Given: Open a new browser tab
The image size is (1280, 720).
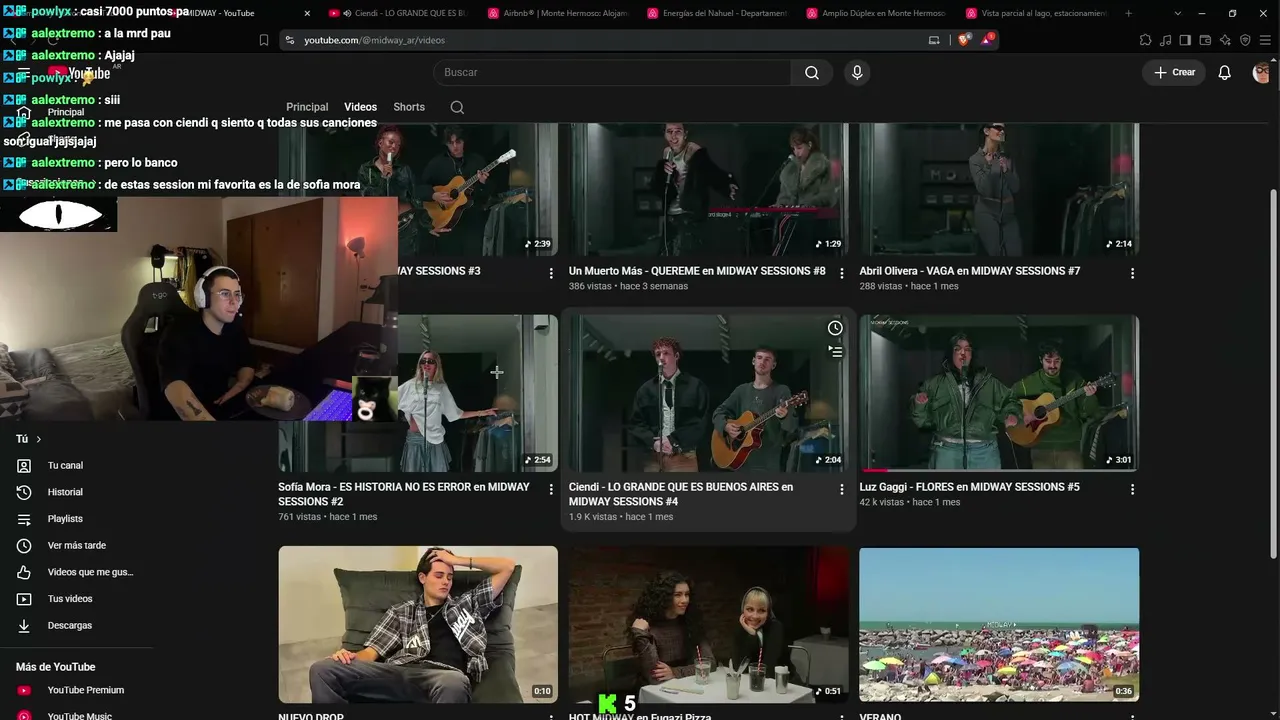Looking at the screenshot, I should click(x=1129, y=13).
